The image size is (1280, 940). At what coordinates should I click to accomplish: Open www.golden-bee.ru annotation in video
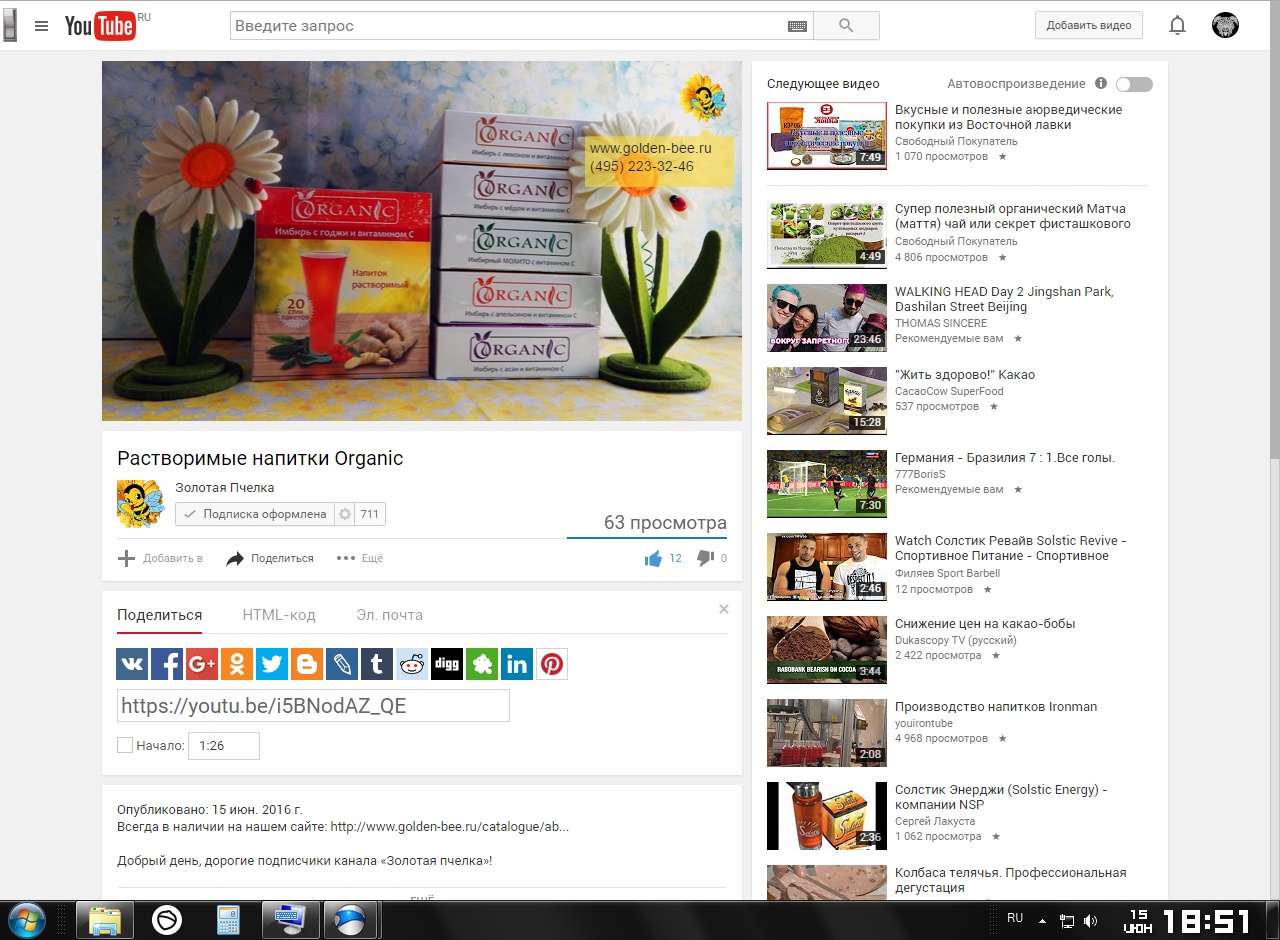point(650,148)
